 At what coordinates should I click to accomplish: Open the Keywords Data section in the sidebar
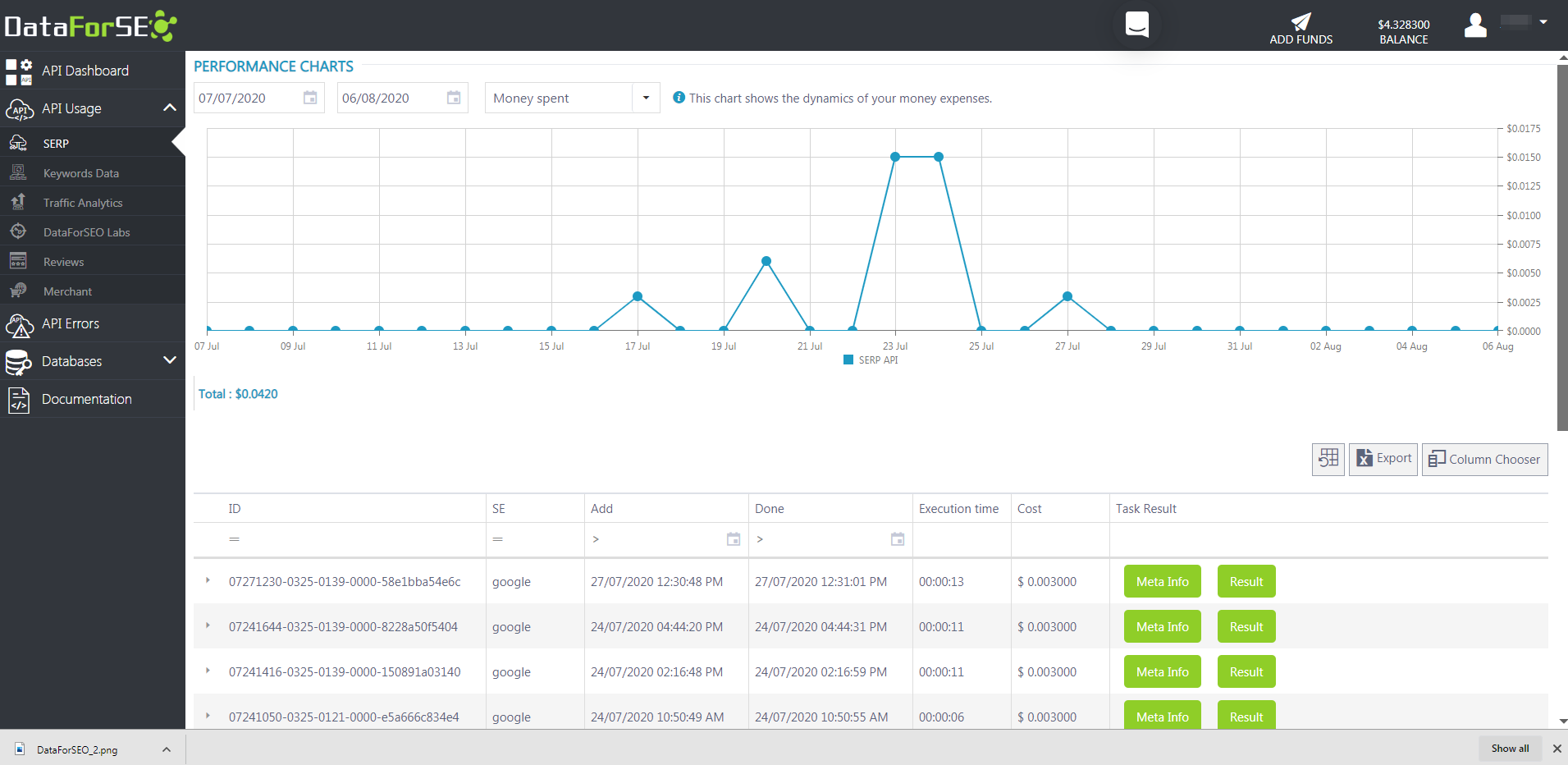tap(81, 172)
